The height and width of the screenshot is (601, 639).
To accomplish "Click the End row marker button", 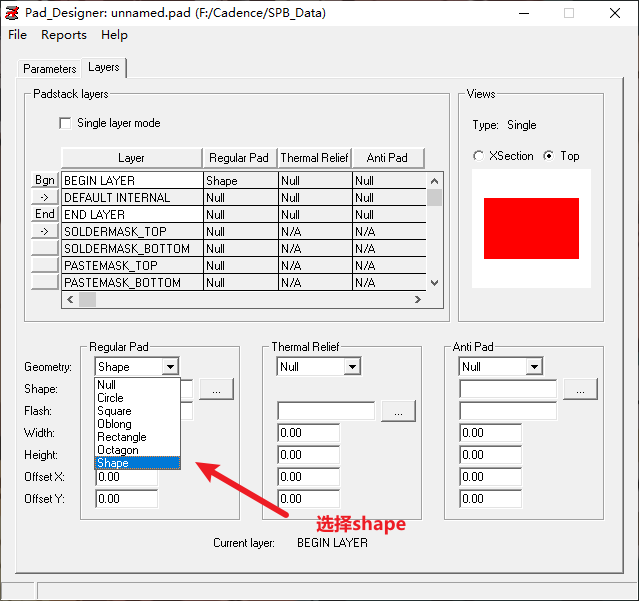I will point(45,214).
